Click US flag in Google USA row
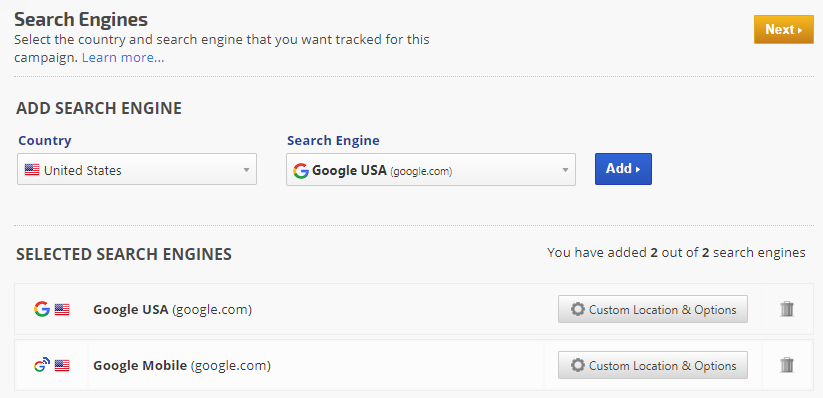 tap(62, 310)
